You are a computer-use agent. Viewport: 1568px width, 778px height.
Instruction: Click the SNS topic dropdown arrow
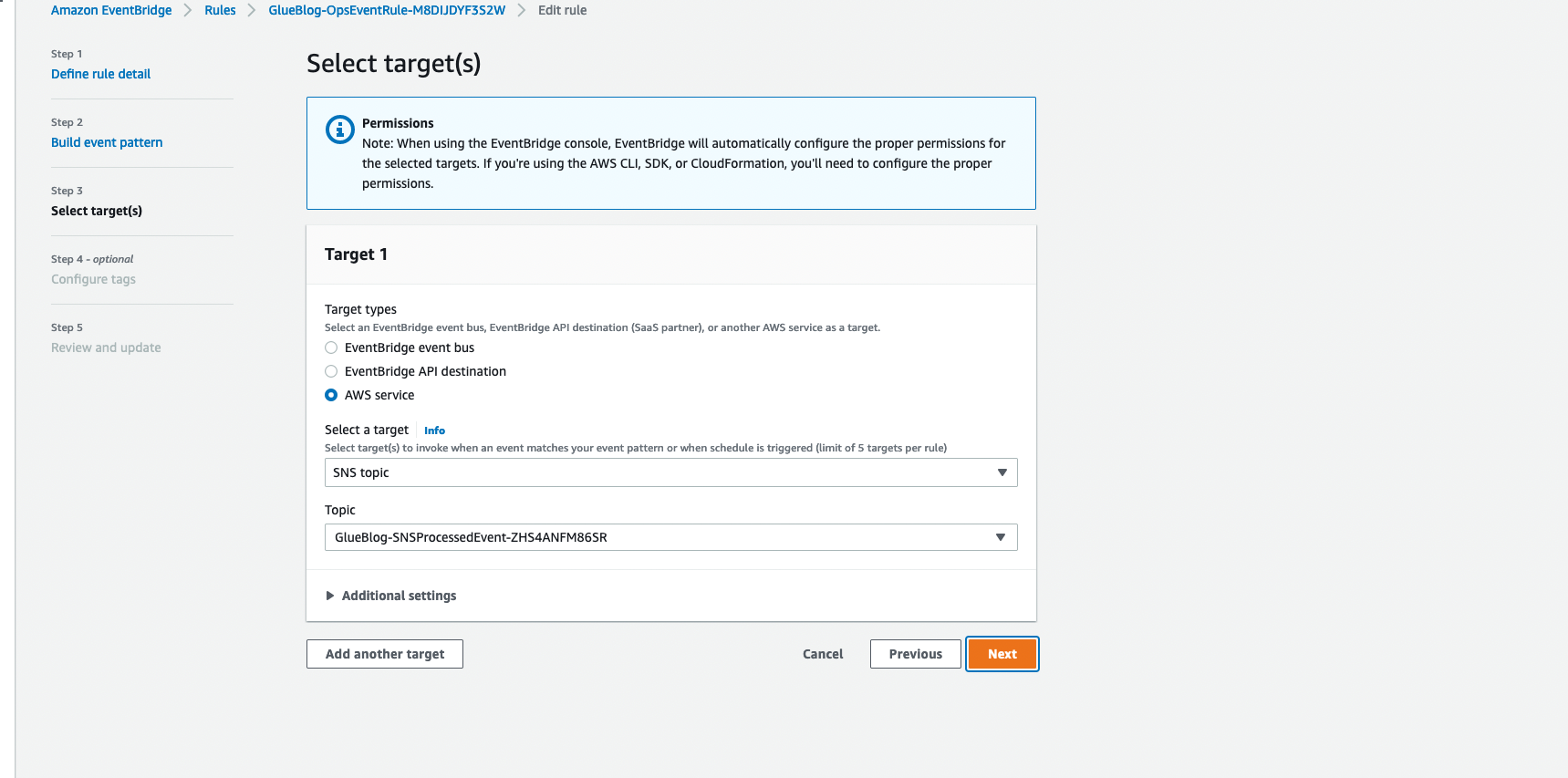(x=1002, y=472)
